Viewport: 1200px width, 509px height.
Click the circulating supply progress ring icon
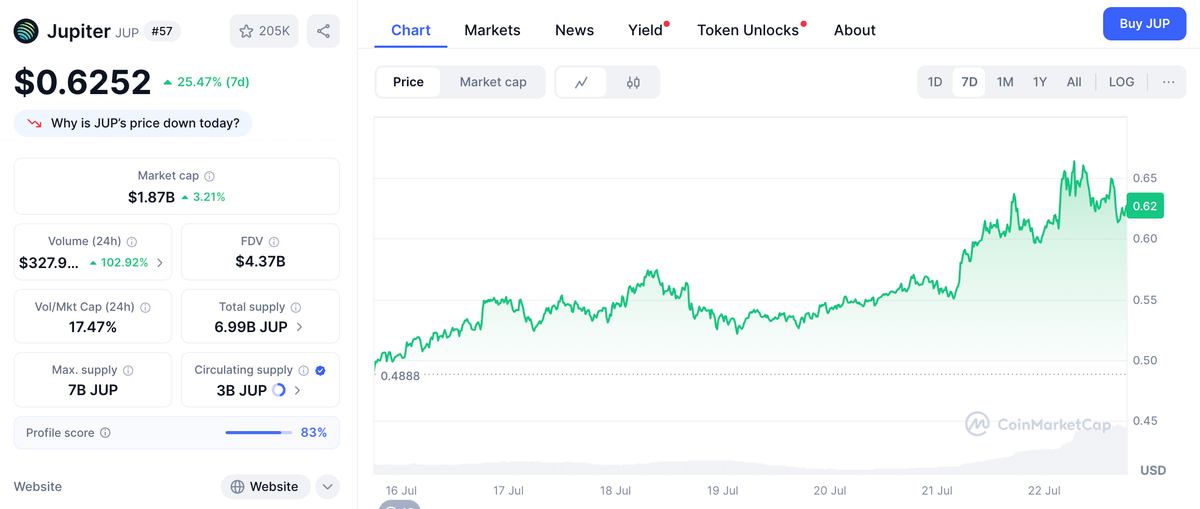tap(279, 391)
